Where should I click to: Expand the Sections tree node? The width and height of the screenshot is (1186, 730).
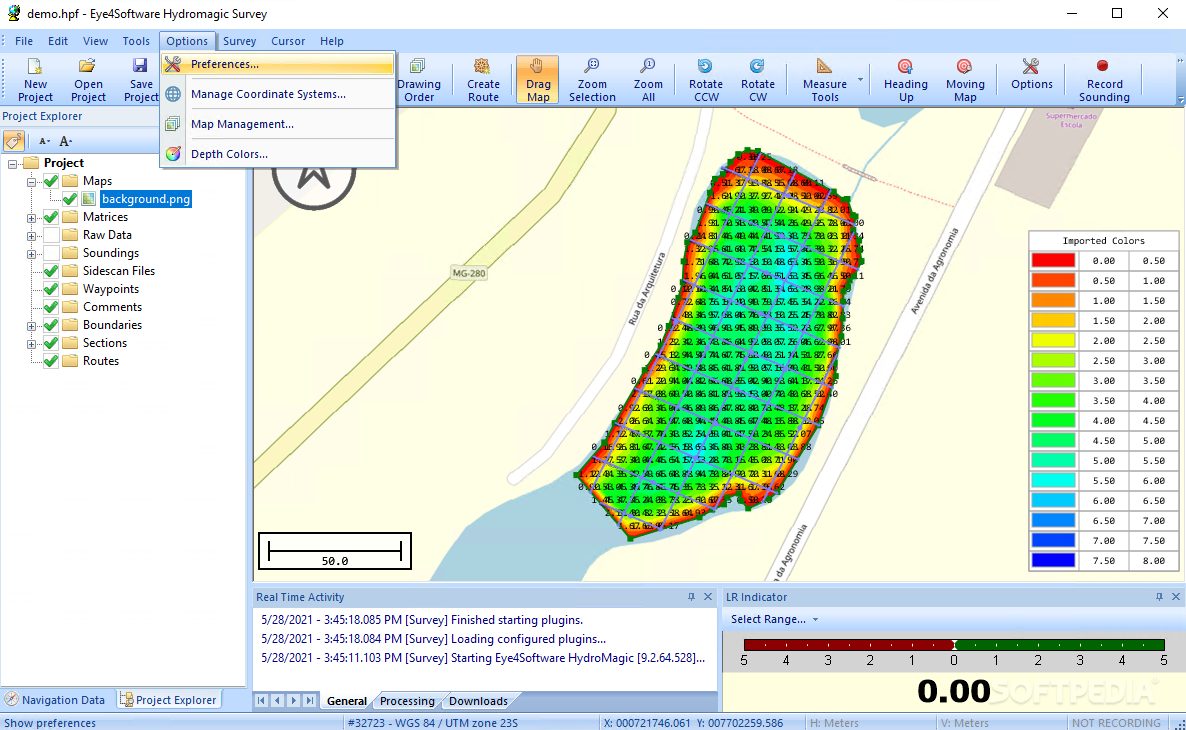tap(31, 344)
